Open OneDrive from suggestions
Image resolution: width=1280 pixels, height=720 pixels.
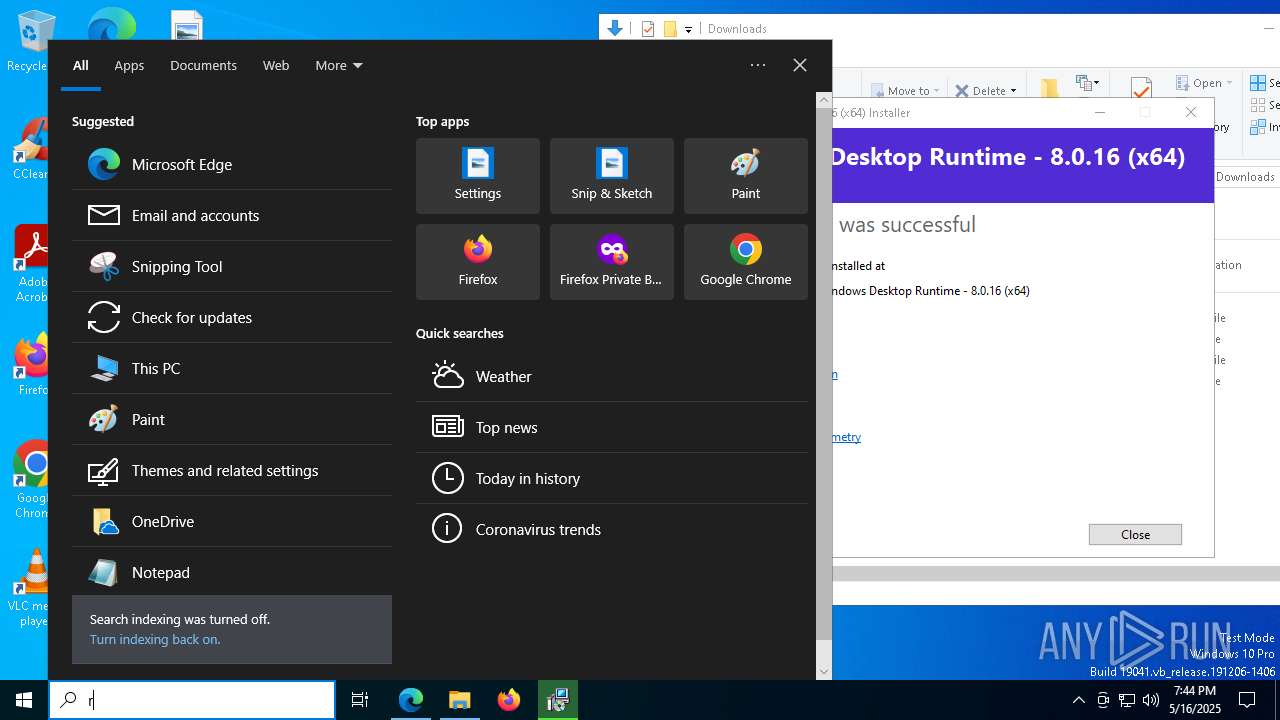coord(232,521)
